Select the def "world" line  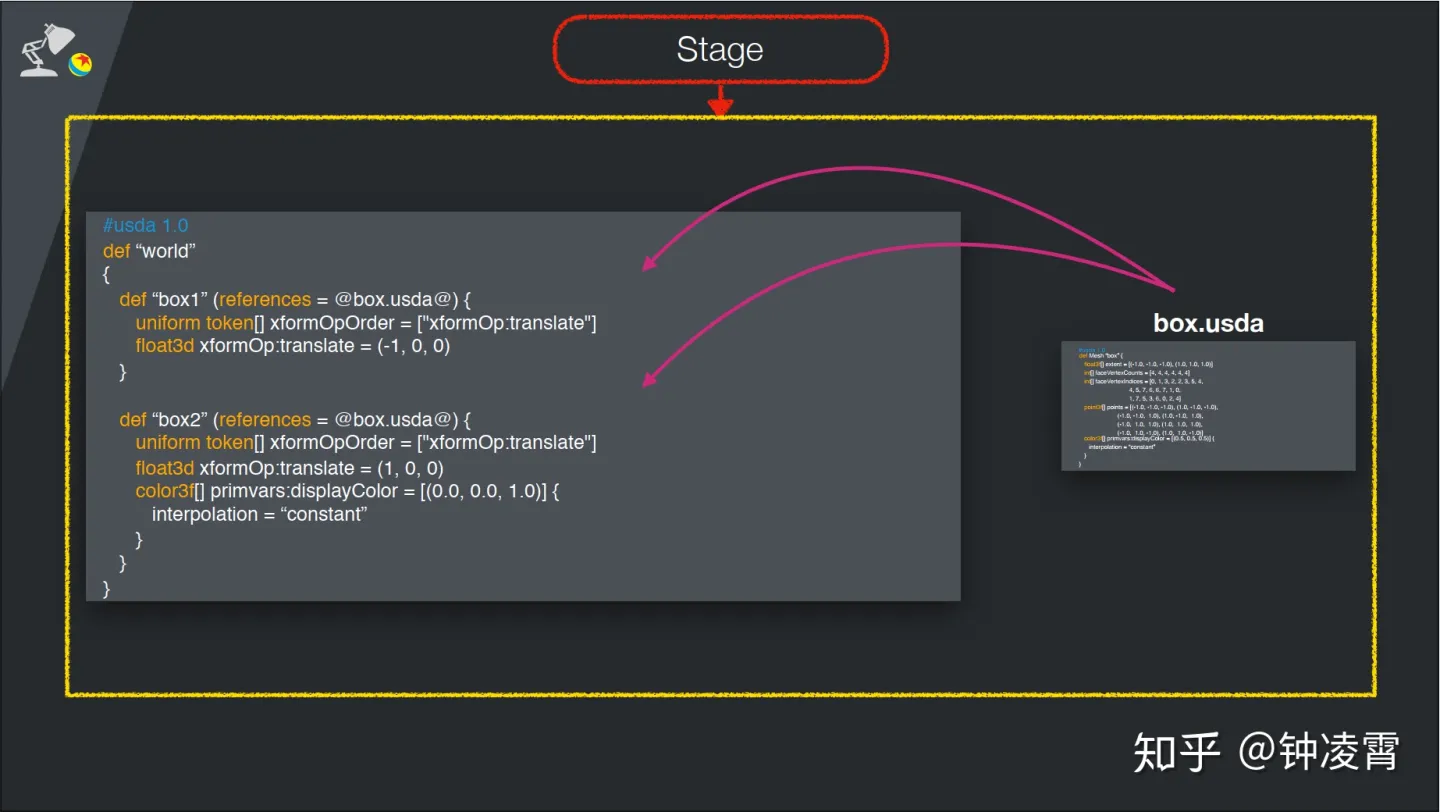click(x=149, y=251)
